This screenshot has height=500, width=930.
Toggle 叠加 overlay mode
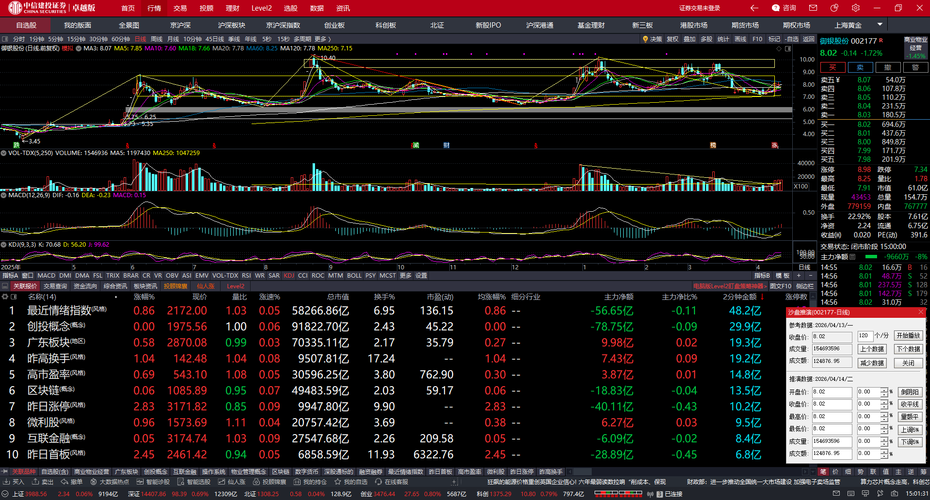[689, 39]
